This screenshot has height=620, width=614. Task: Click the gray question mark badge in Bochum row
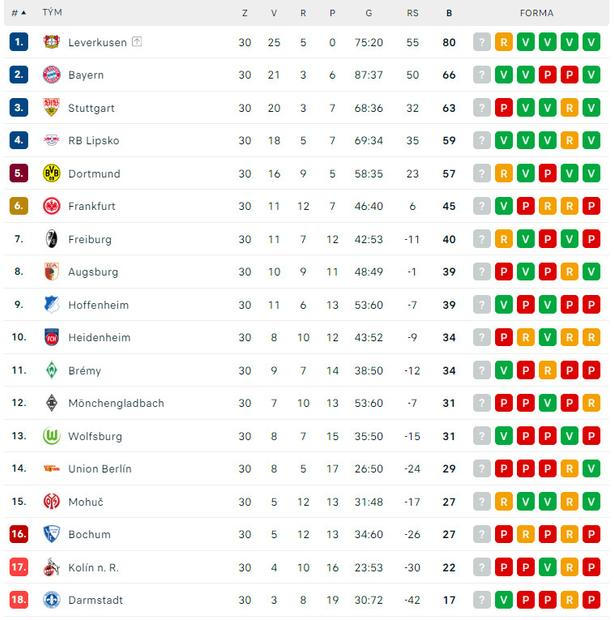[482, 535]
